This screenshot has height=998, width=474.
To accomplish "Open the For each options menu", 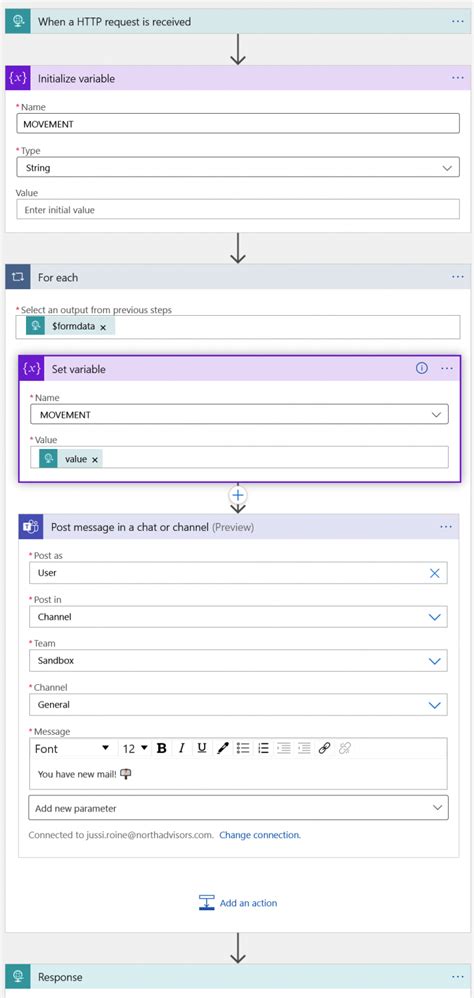I will (x=457, y=277).
